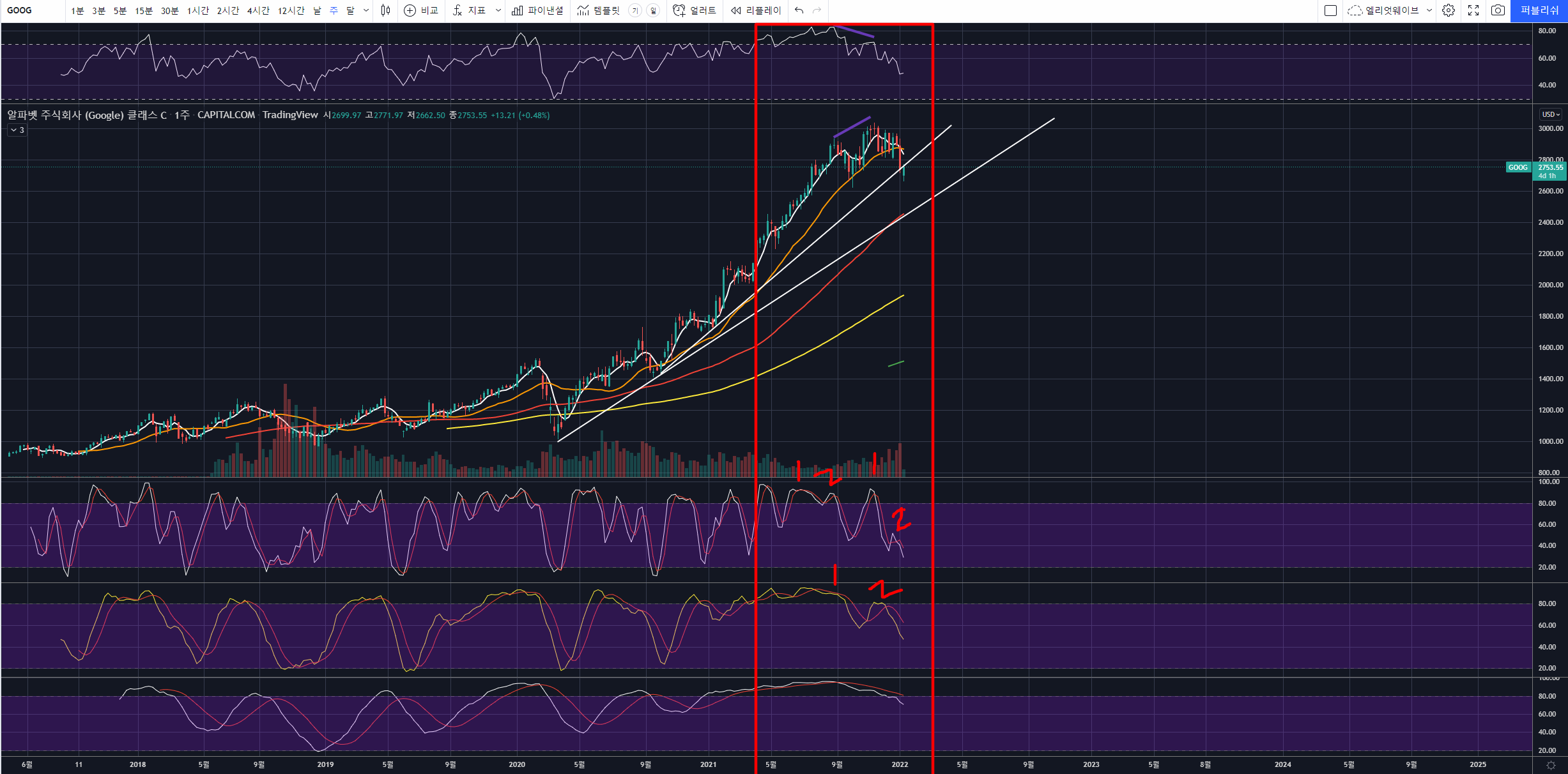This screenshot has height=774, width=1568.
Task: Toggle the 기 template shortcut circle
Action: [634, 10]
